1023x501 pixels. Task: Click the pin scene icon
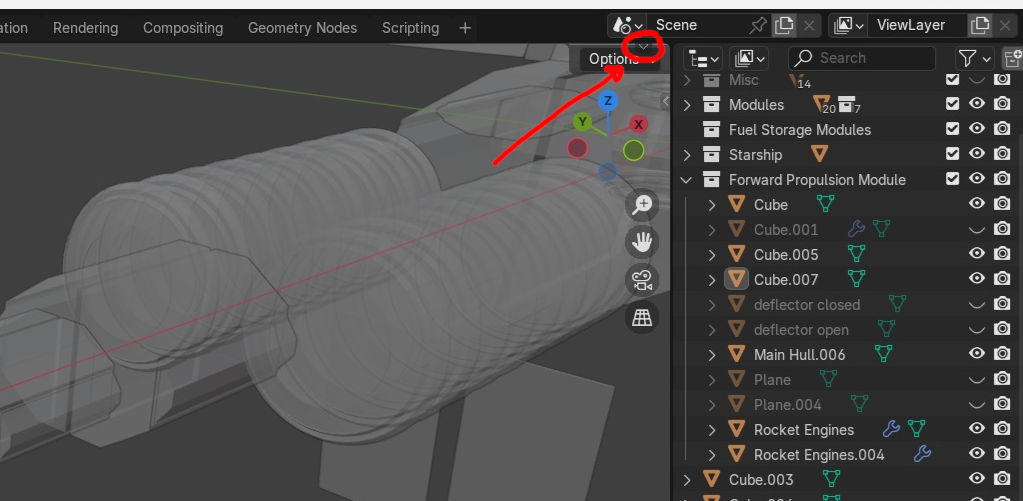(757, 25)
